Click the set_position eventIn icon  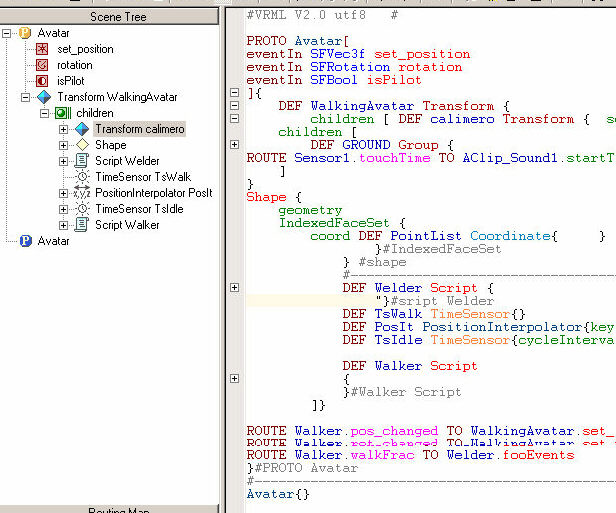pyautogui.click(x=42, y=49)
